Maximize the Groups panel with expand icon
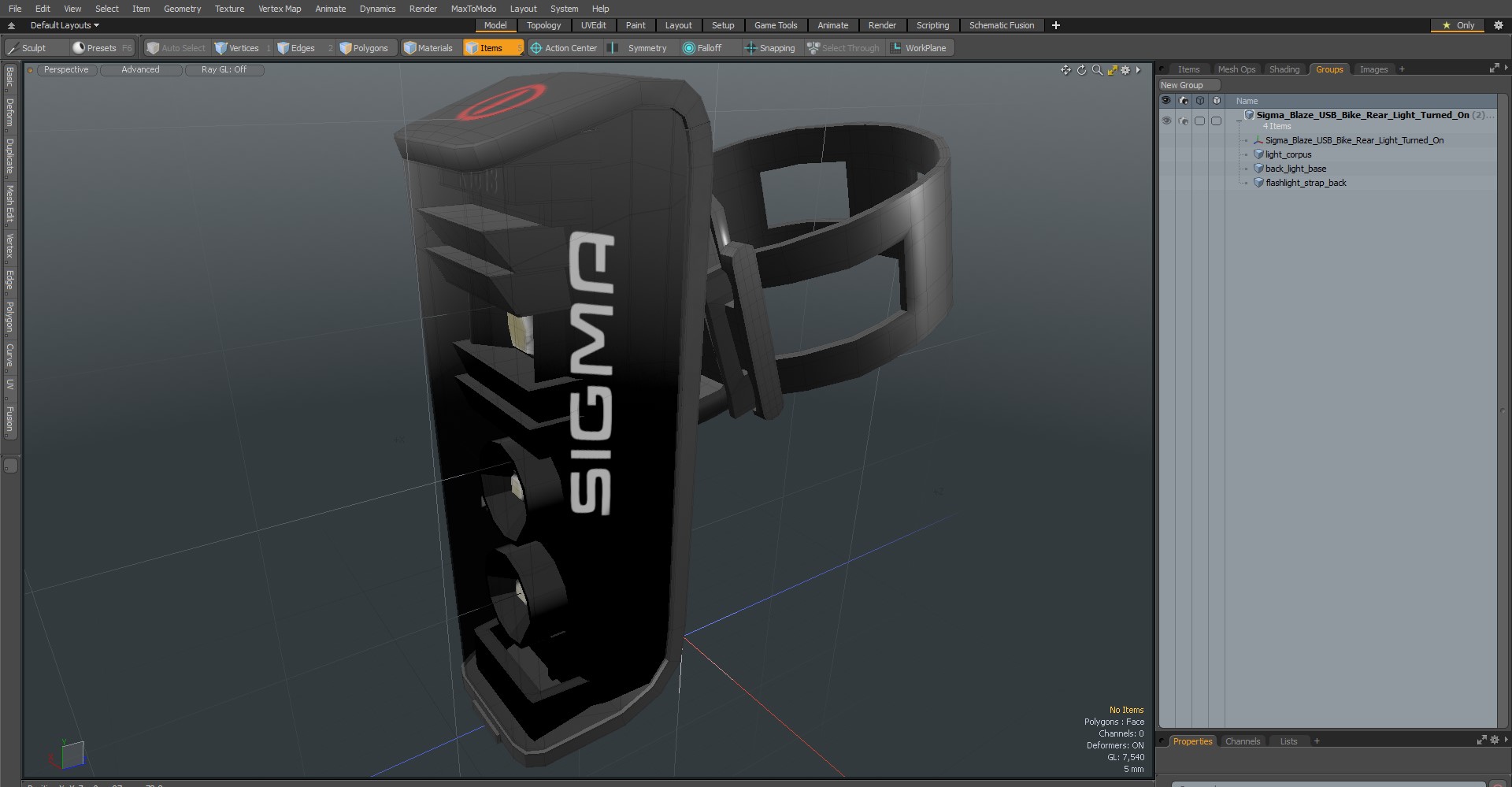The image size is (1512, 787). click(x=1494, y=69)
